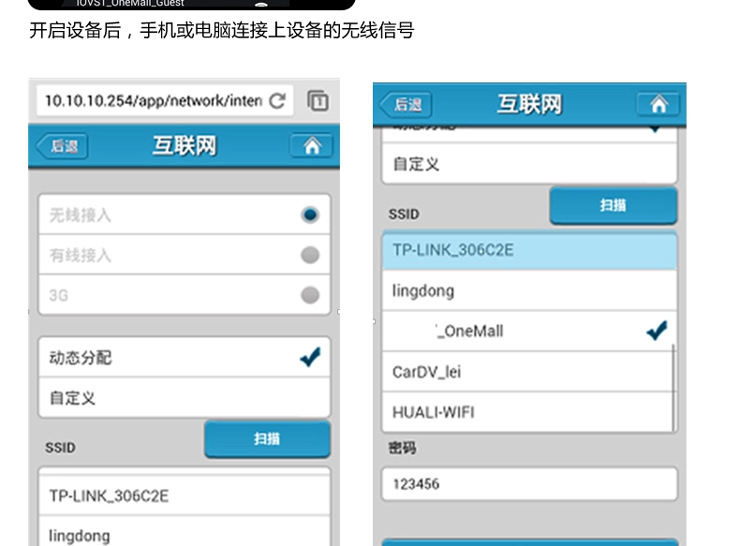
Task: Open the browser tabs icon
Action: tap(318, 101)
